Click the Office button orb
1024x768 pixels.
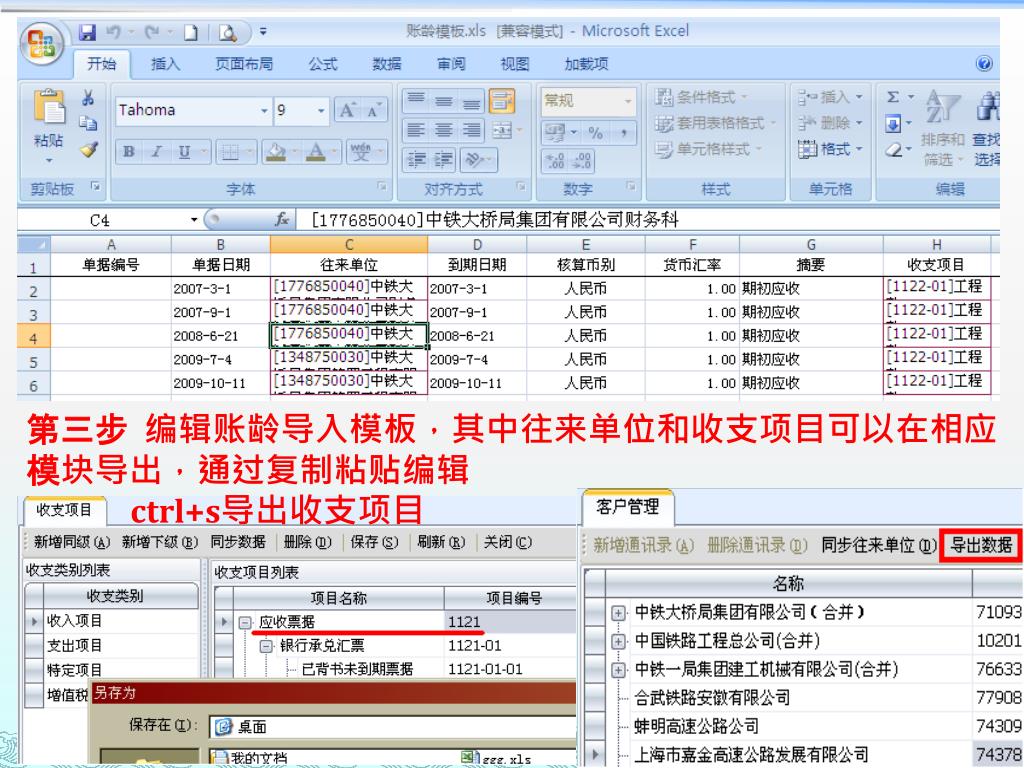point(42,44)
